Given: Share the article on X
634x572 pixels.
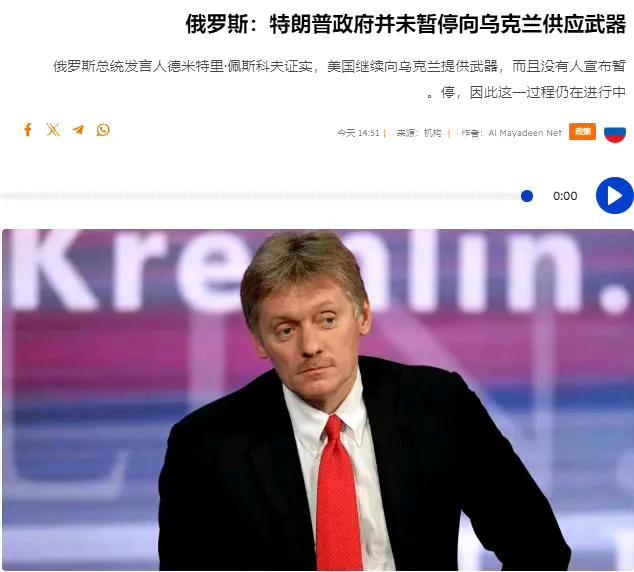Looking at the screenshot, I should coord(53,130).
